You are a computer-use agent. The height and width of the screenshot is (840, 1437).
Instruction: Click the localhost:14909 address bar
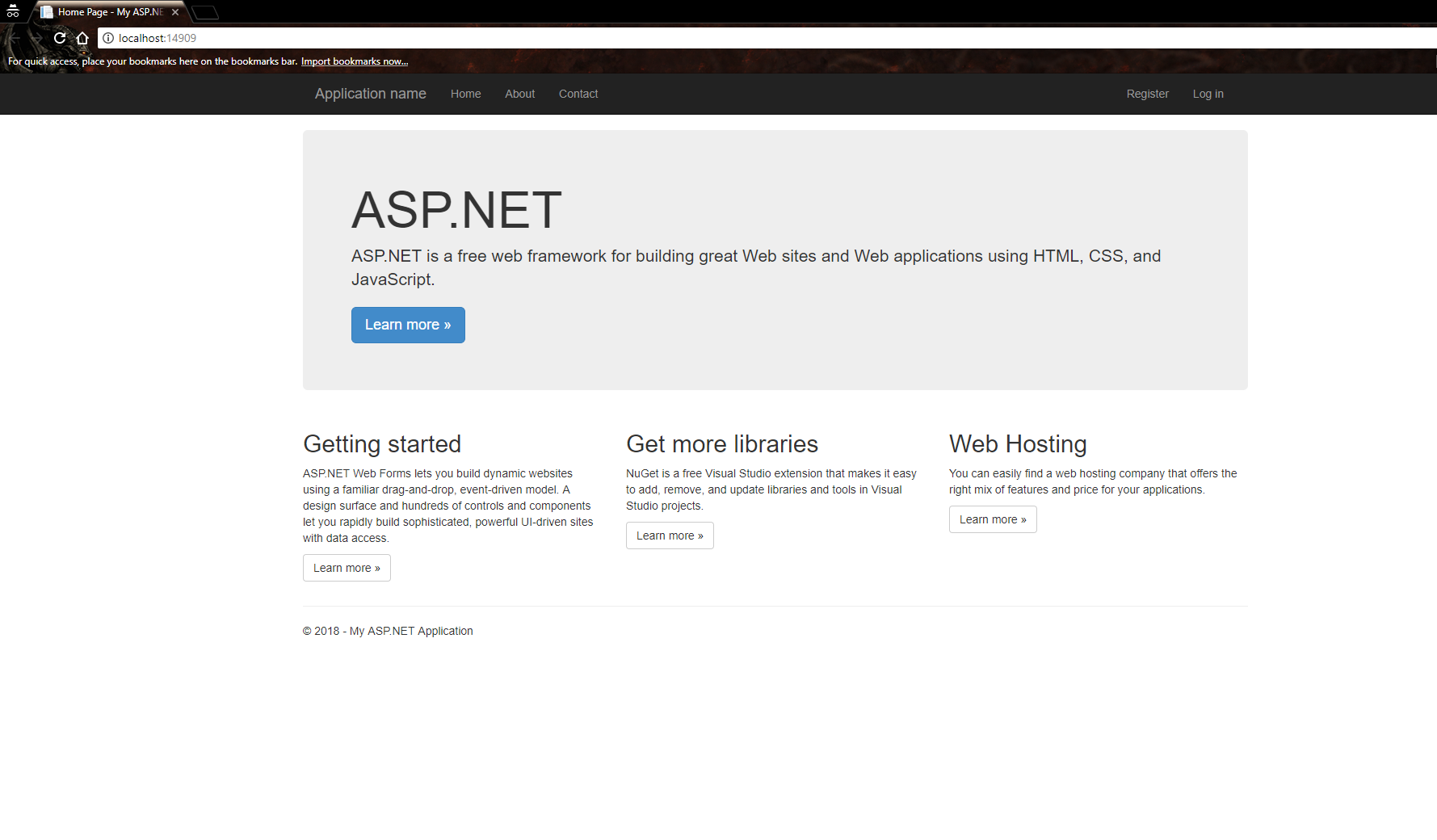[x=767, y=38]
